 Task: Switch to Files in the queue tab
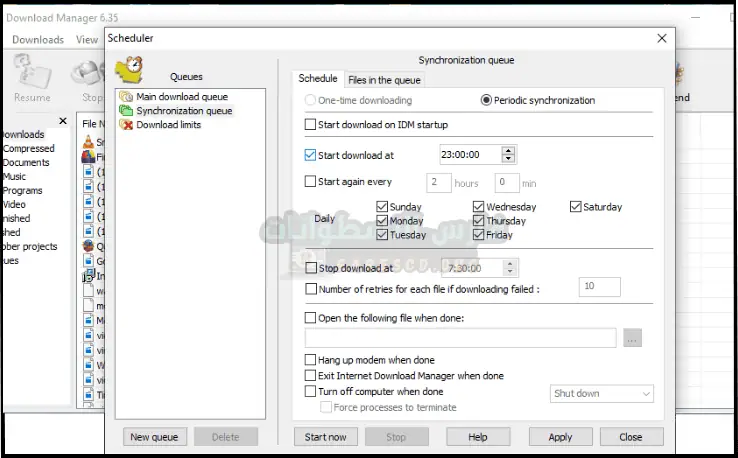point(384,80)
